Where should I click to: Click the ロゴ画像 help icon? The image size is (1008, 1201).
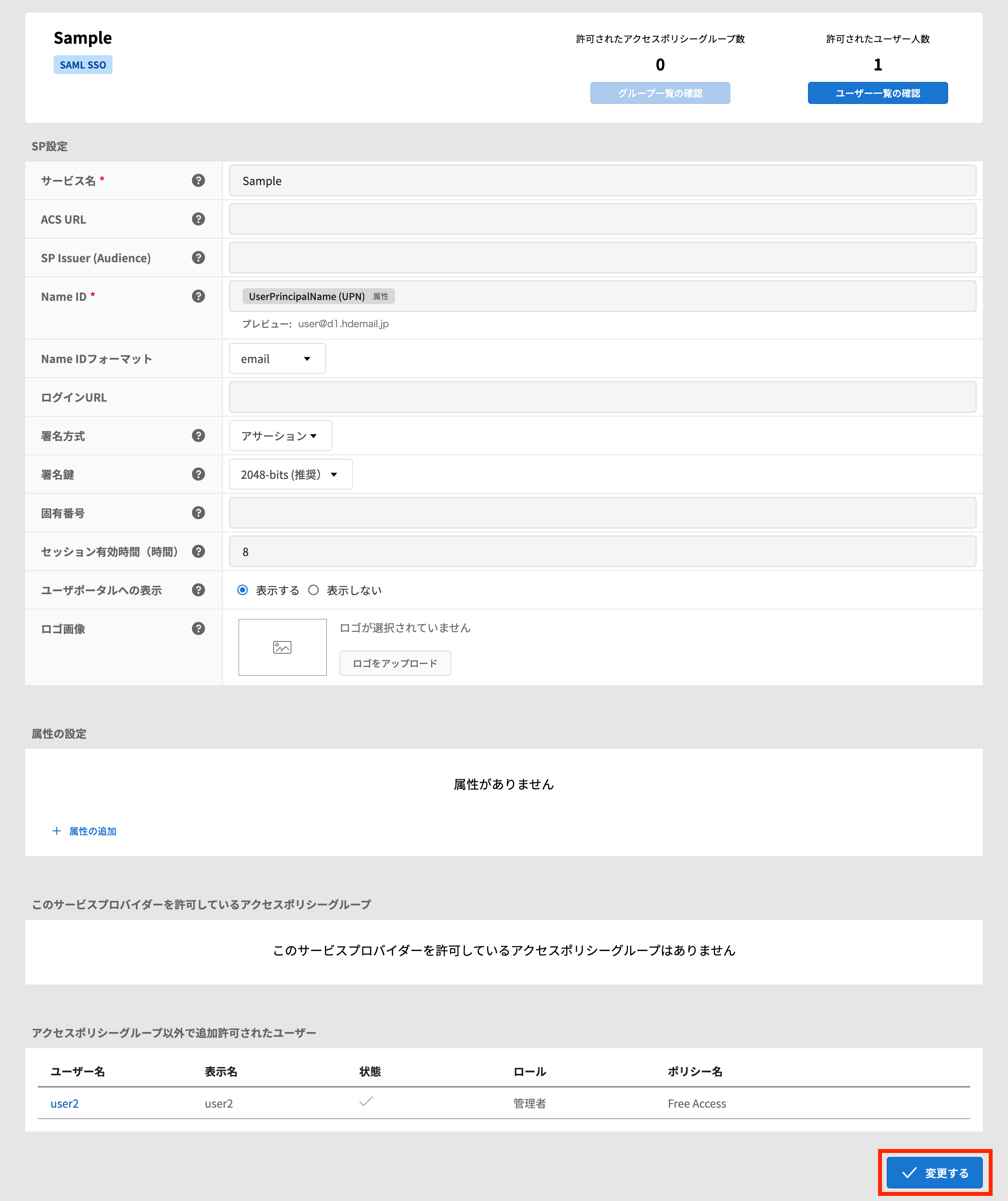pos(198,628)
